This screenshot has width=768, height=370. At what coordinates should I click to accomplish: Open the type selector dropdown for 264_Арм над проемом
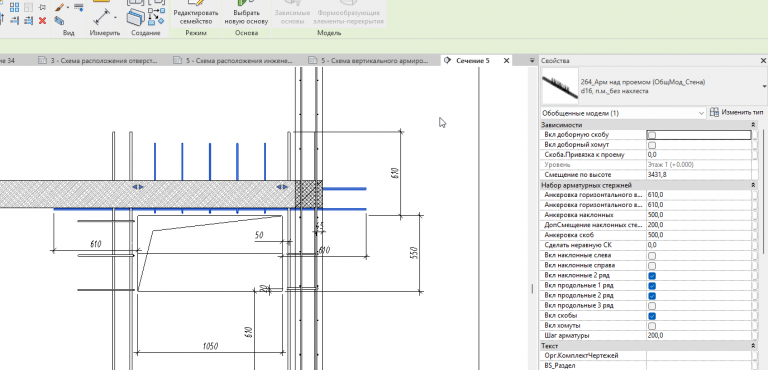point(765,86)
